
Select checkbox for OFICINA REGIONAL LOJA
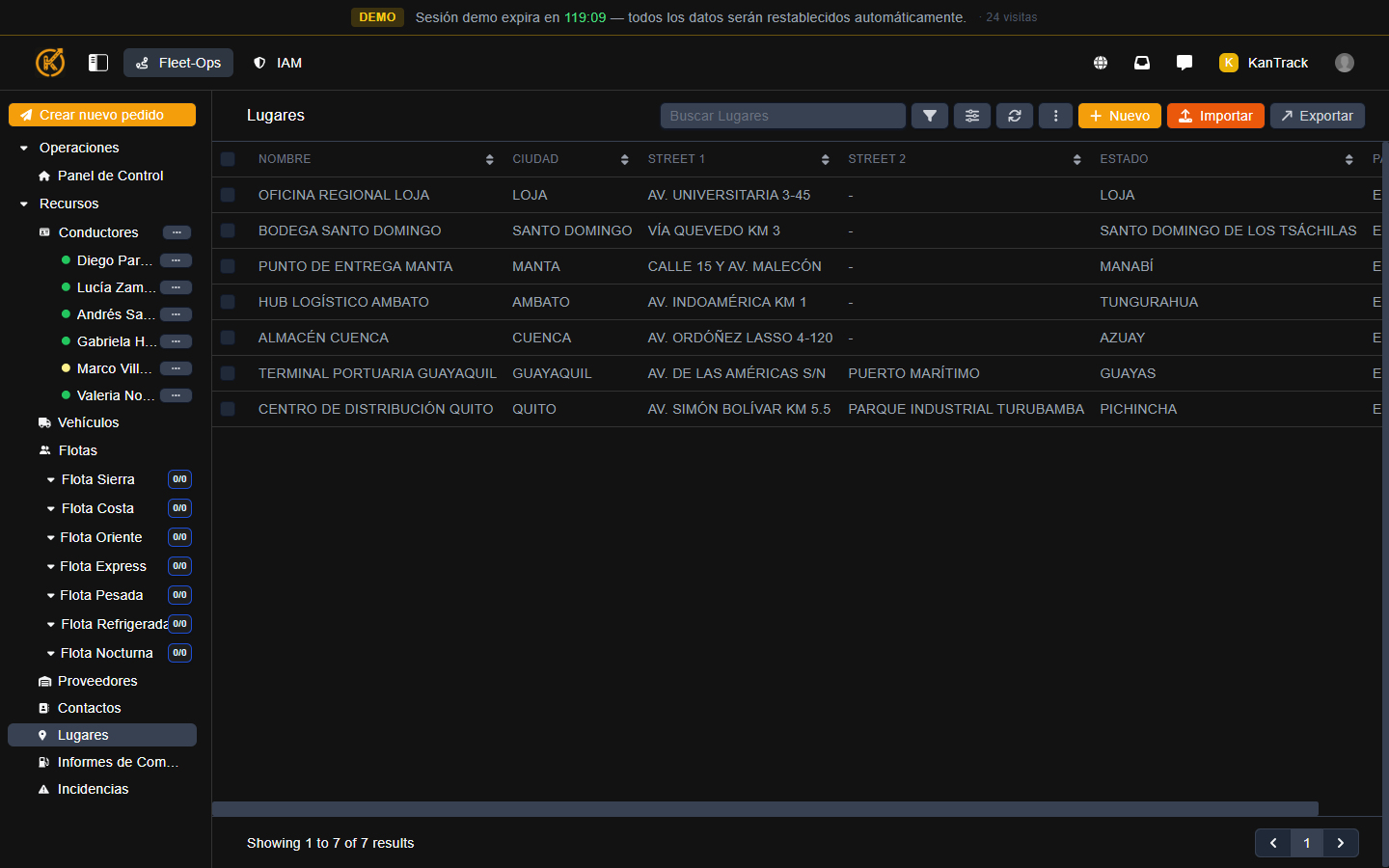coord(228,195)
